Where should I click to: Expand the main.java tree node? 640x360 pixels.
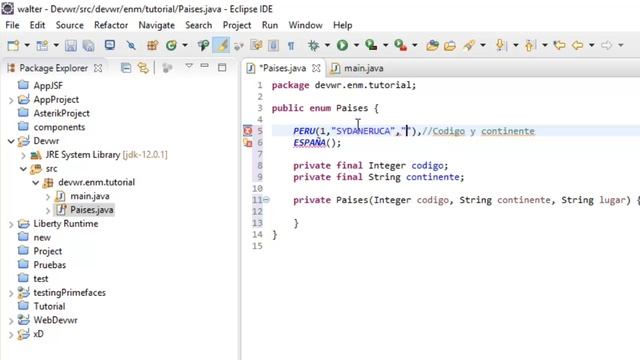[x=48, y=197]
